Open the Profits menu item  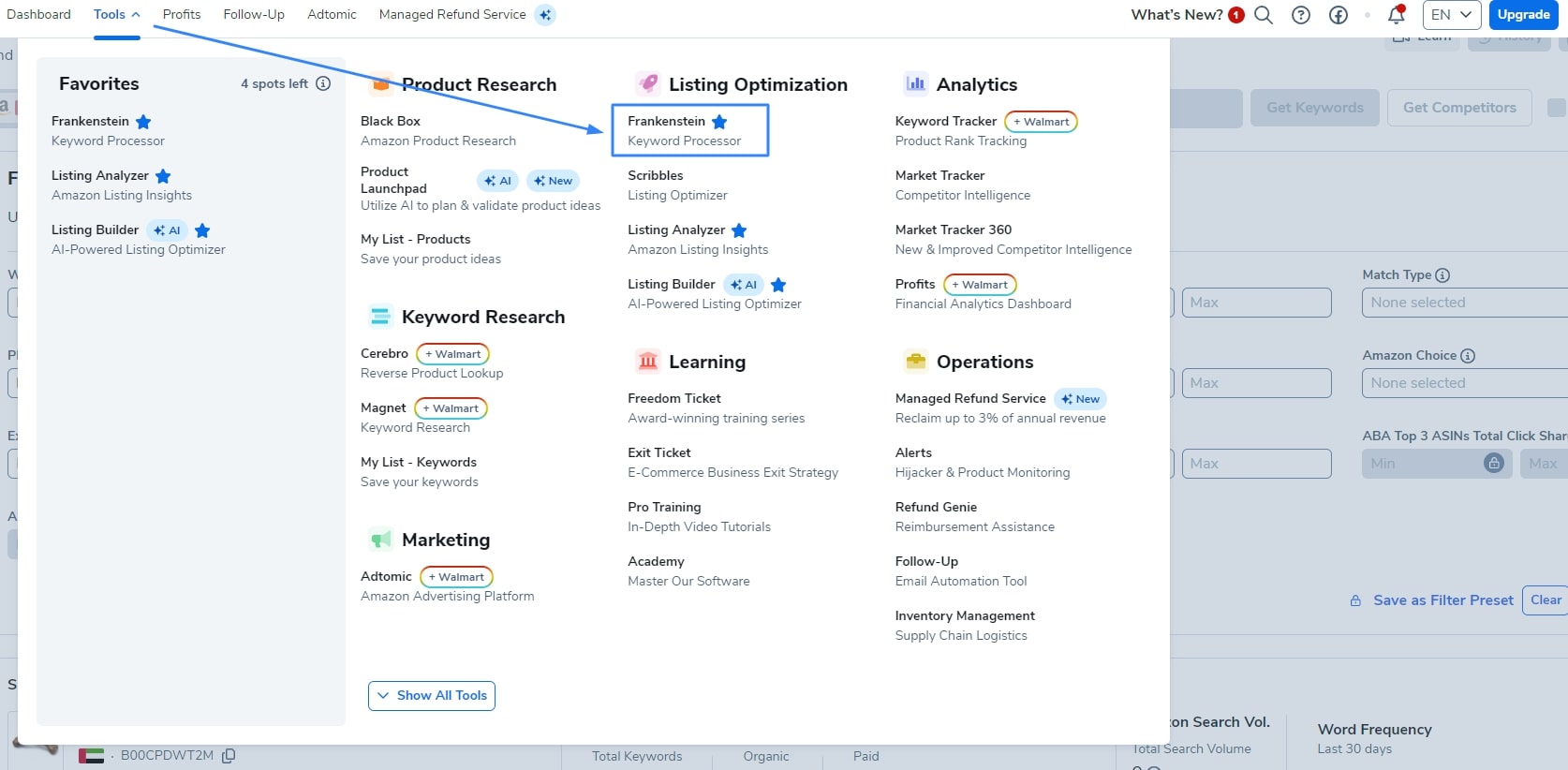tap(182, 14)
